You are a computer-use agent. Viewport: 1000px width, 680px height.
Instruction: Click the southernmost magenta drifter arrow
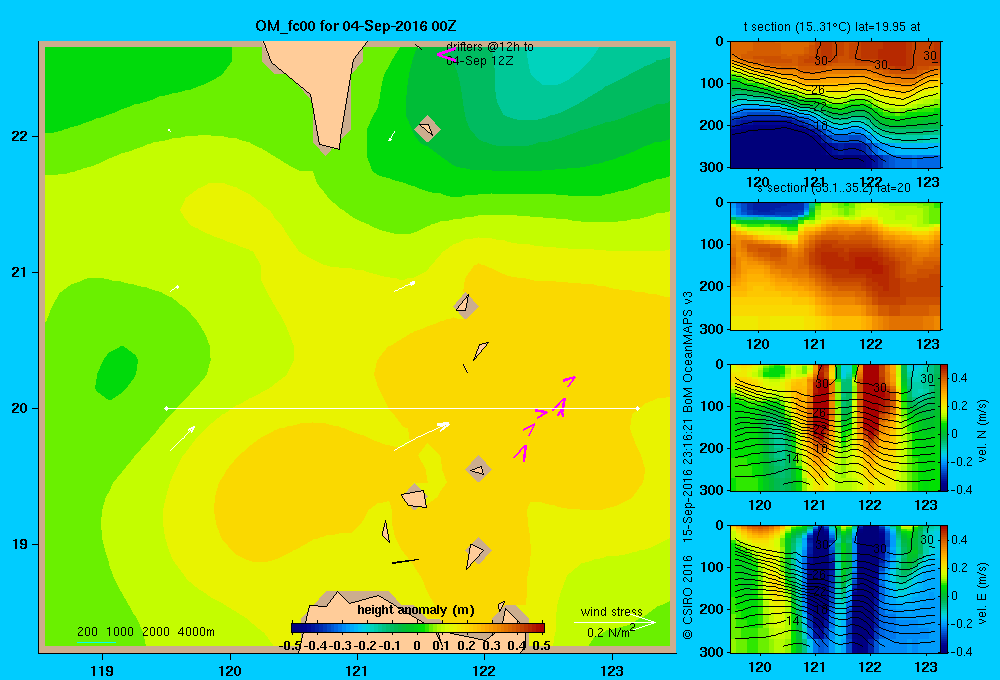click(521, 453)
